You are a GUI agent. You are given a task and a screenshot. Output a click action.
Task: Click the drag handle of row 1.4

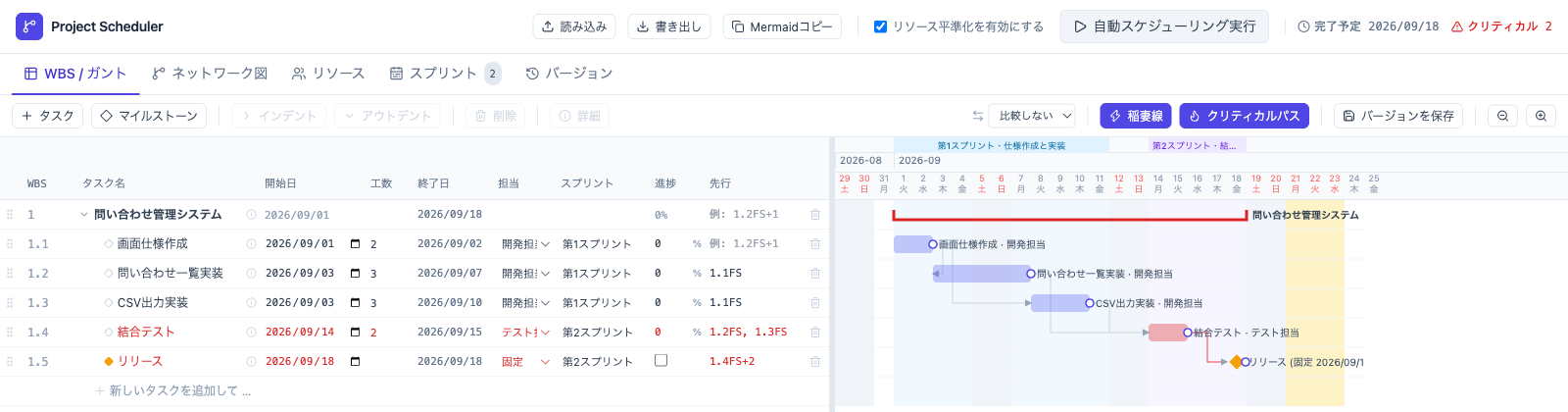pos(10,333)
